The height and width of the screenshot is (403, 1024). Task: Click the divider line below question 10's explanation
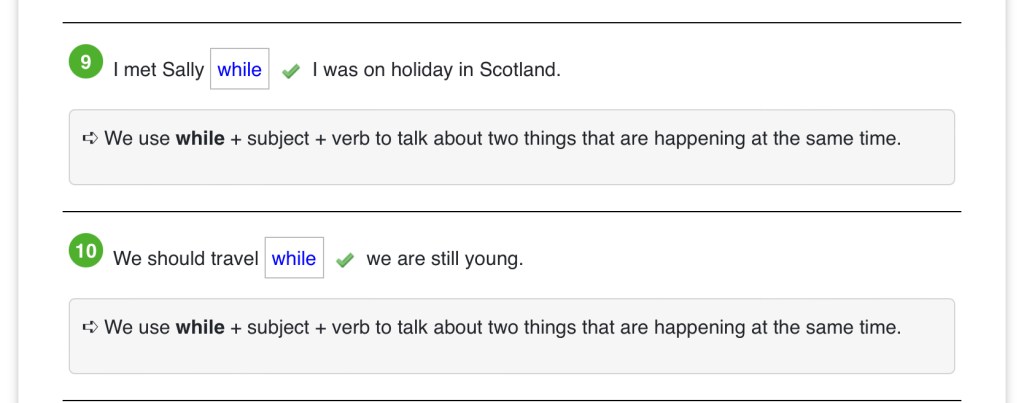(511, 400)
